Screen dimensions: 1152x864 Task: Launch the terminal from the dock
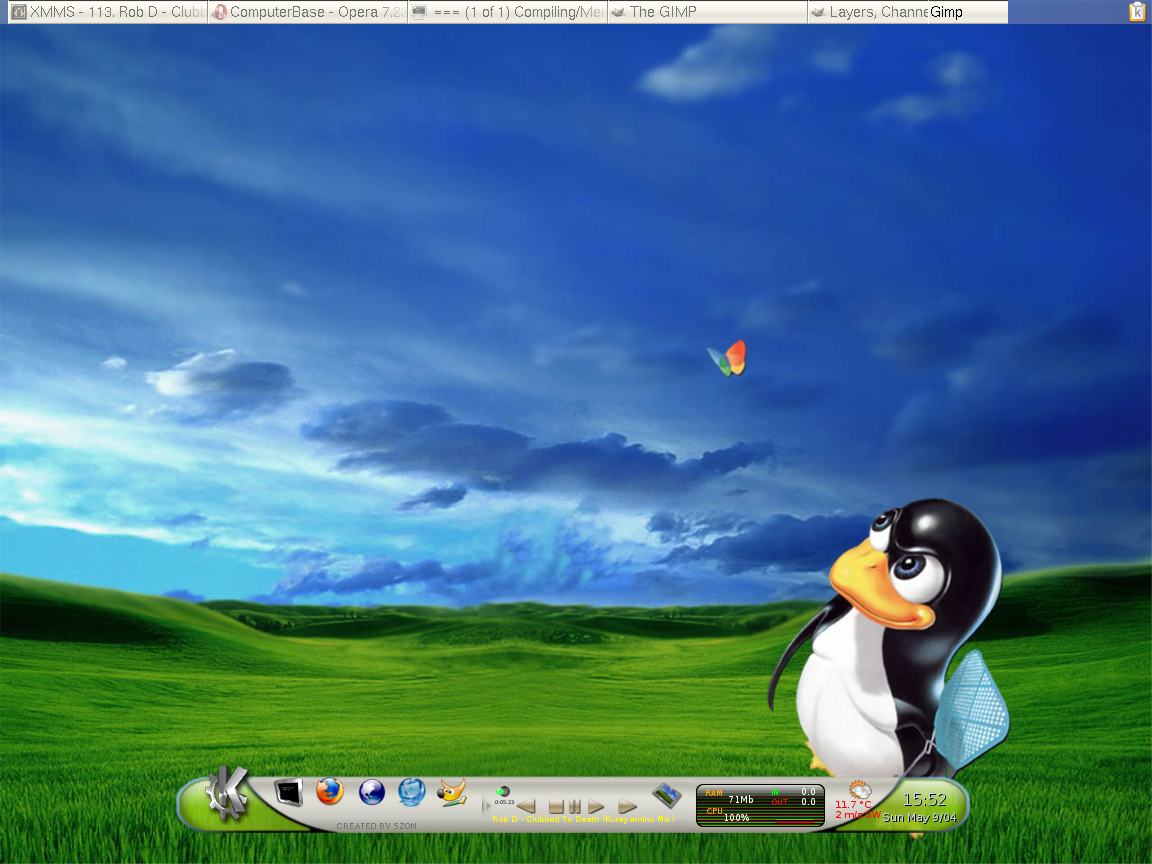click(x=288, y=792)
